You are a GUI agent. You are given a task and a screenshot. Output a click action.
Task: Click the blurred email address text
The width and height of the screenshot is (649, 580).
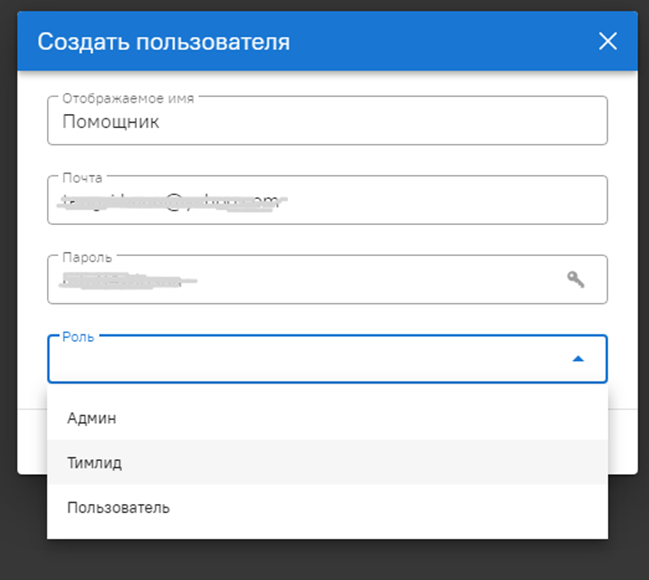tap(172, 203)
